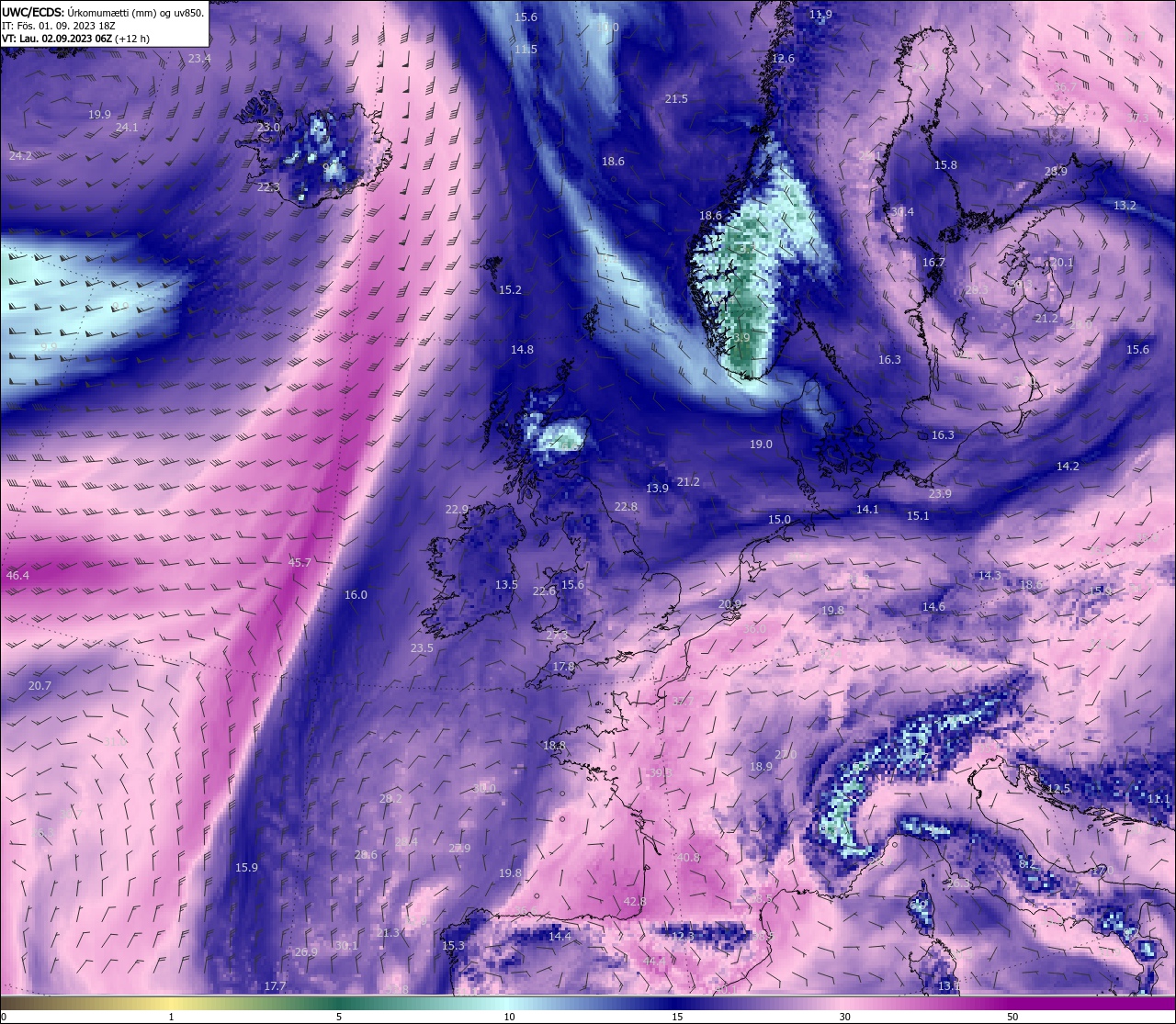Select the '19.9' value label

click(x=99, y=115)
